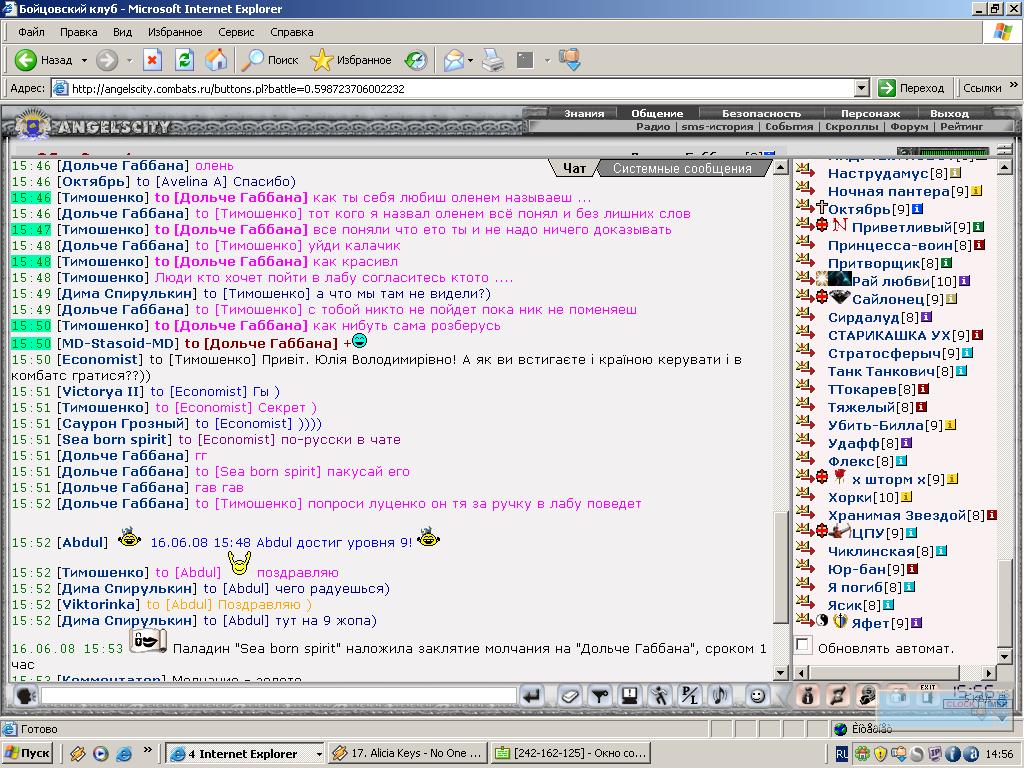Click into the chat message input field
The height and width of the screenshot is (768, 1024).
(x=280, y=696)
